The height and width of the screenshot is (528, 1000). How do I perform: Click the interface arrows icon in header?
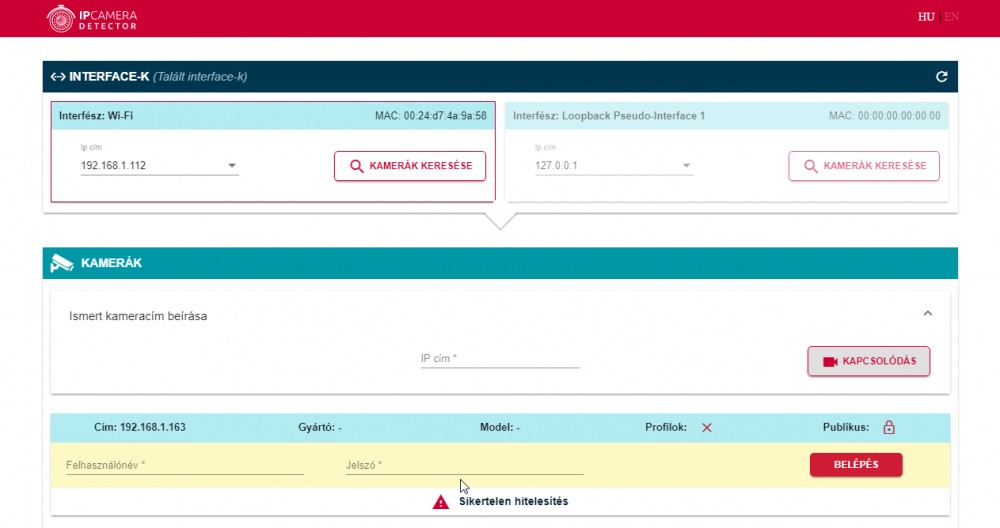click(x=58, y=77)
